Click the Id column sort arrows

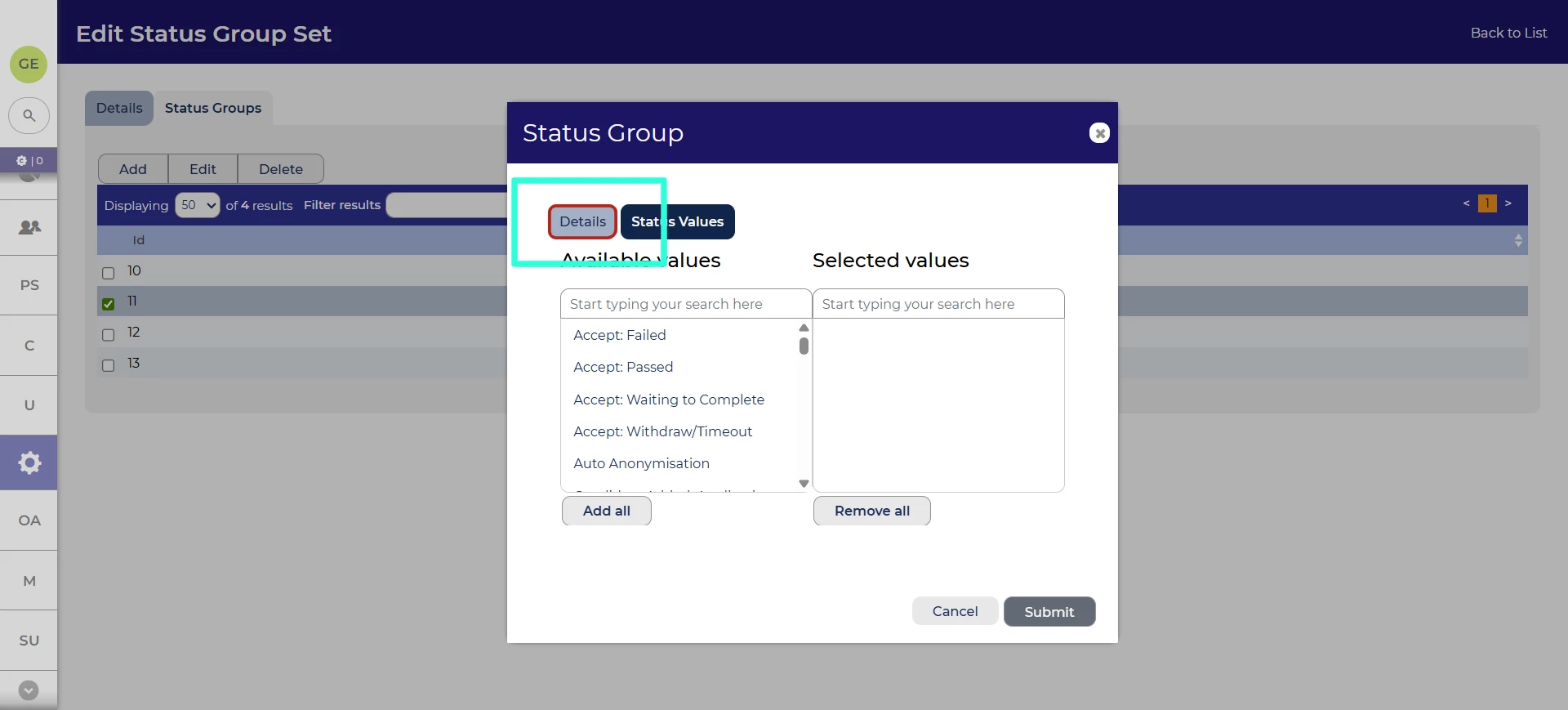[x=1517, y=240]
